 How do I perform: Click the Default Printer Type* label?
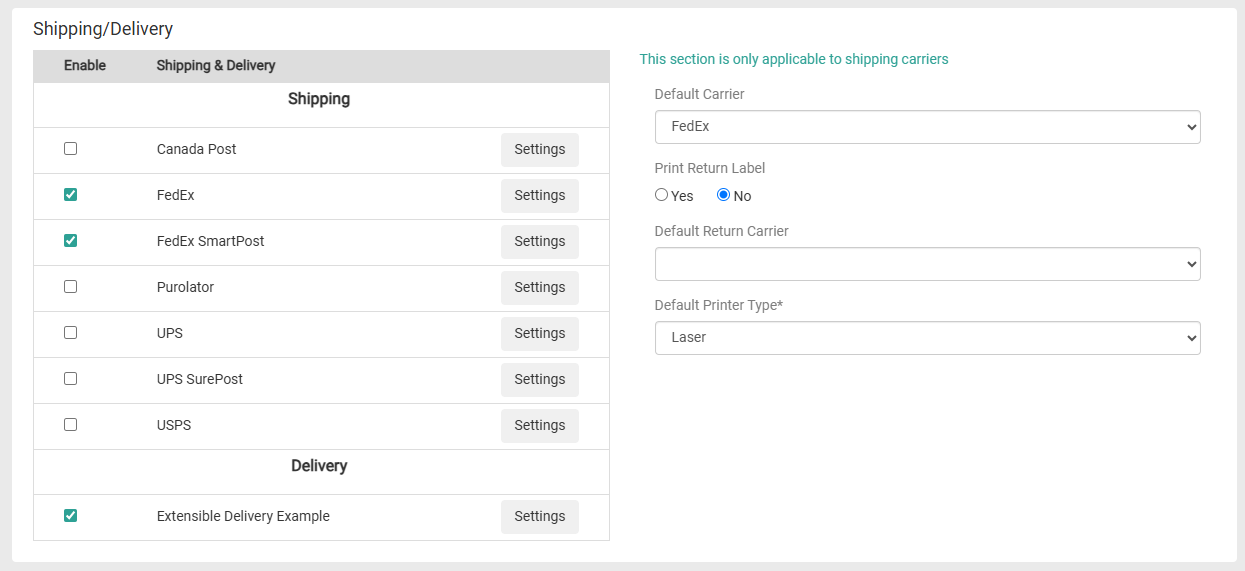point(719,305)
